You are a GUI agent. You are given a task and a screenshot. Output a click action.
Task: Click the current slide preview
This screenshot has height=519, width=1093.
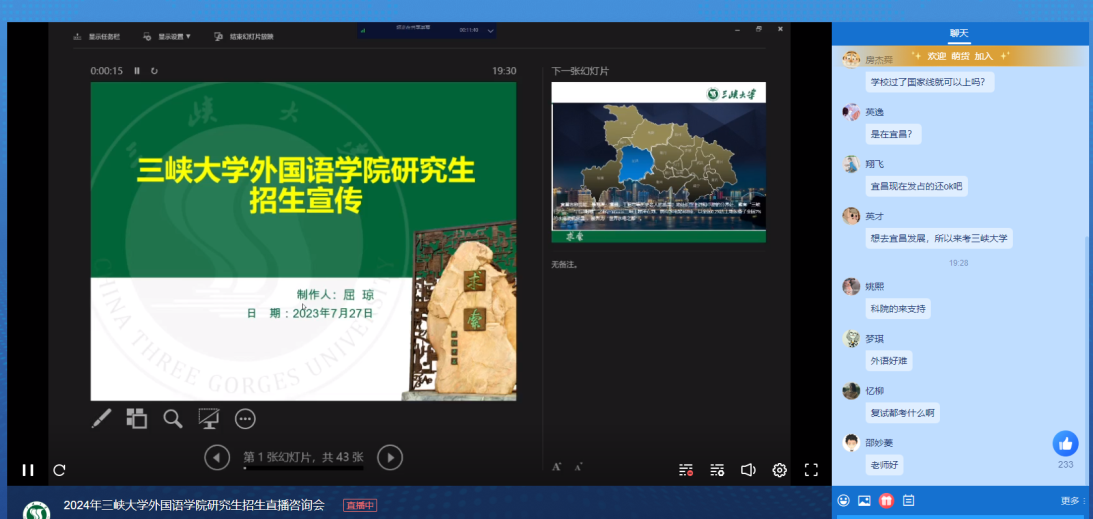tap(303, 241)
